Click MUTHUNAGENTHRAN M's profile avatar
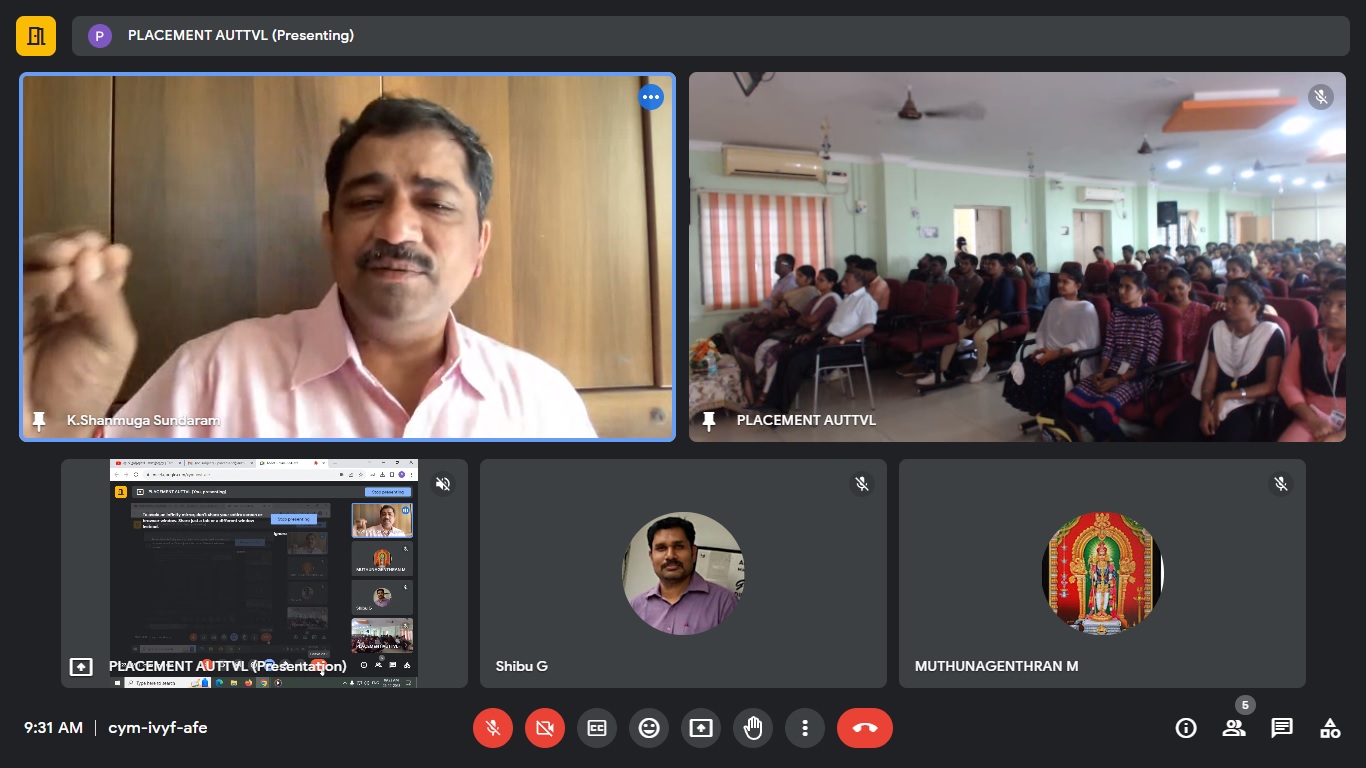Image resolution: width=1366 pixels, height=768 pixels. [1102, 573]
